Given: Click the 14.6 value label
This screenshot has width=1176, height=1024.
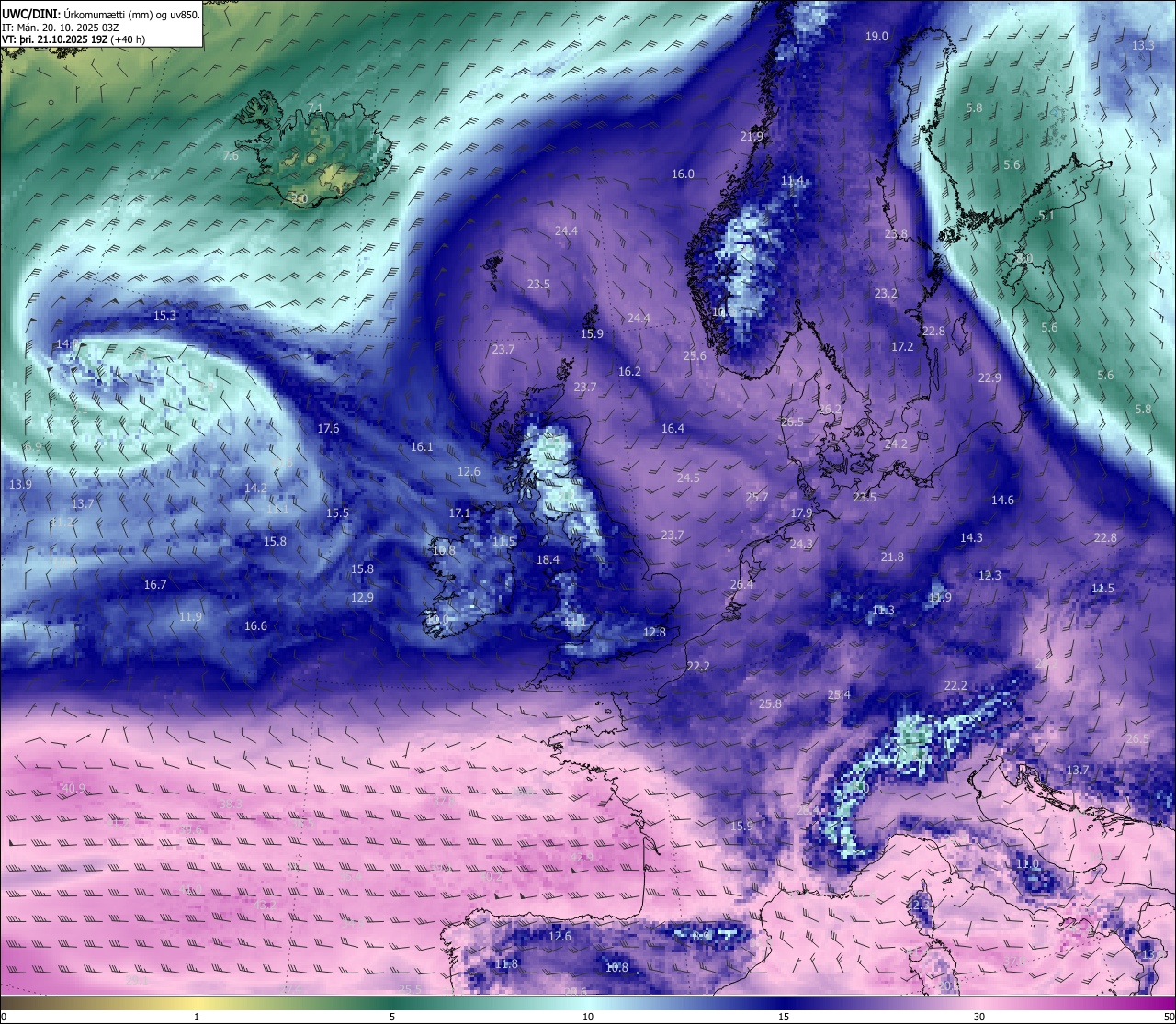Looking at the screenshot, I should [1002, 501].
